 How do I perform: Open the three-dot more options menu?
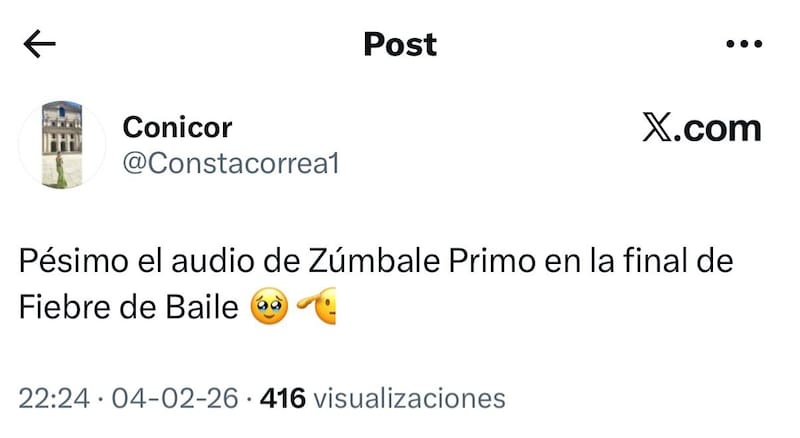(744, 44)
